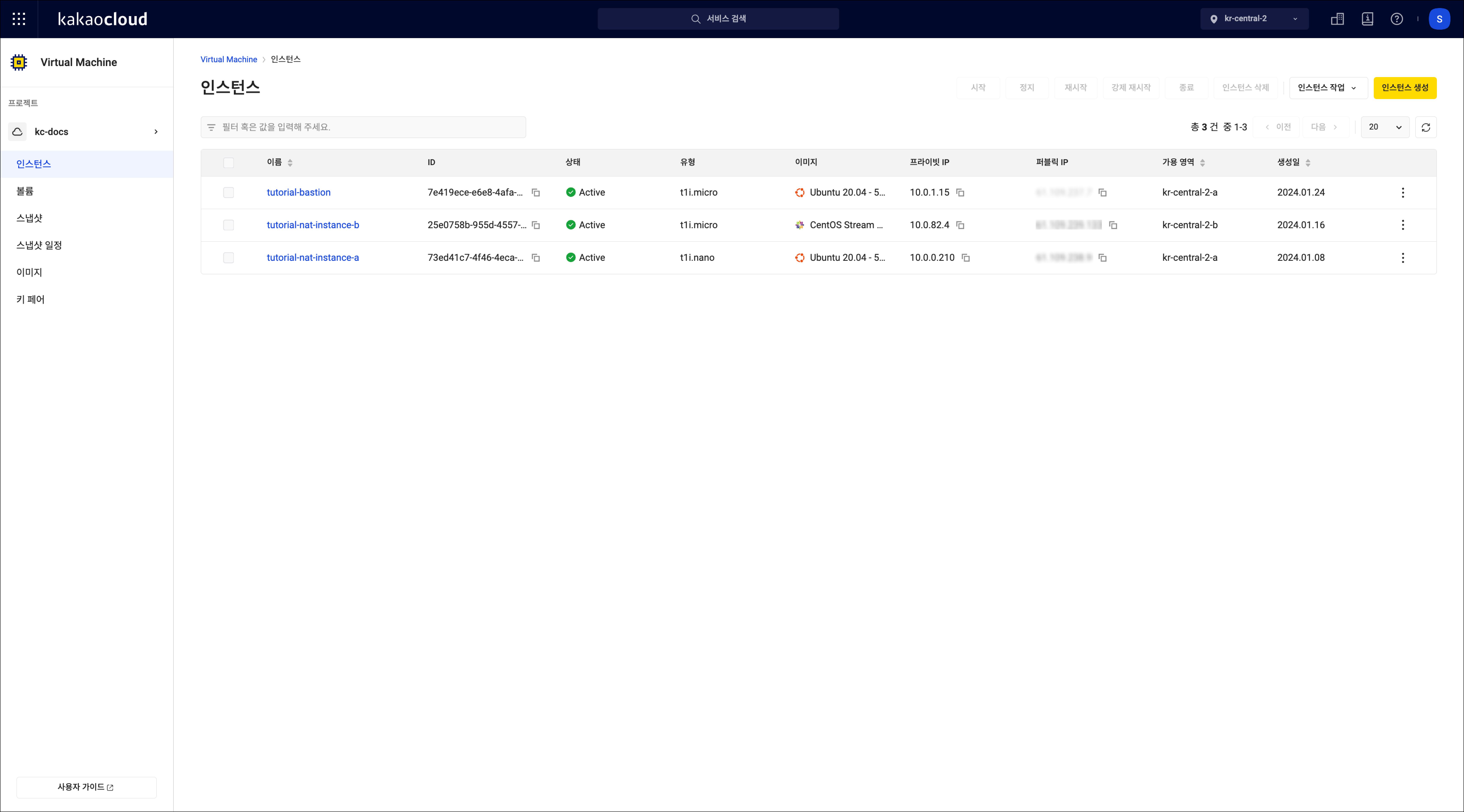Open the service grid menu icon
The width and height of the screenshot is (1464, 812).
(19, 19)
